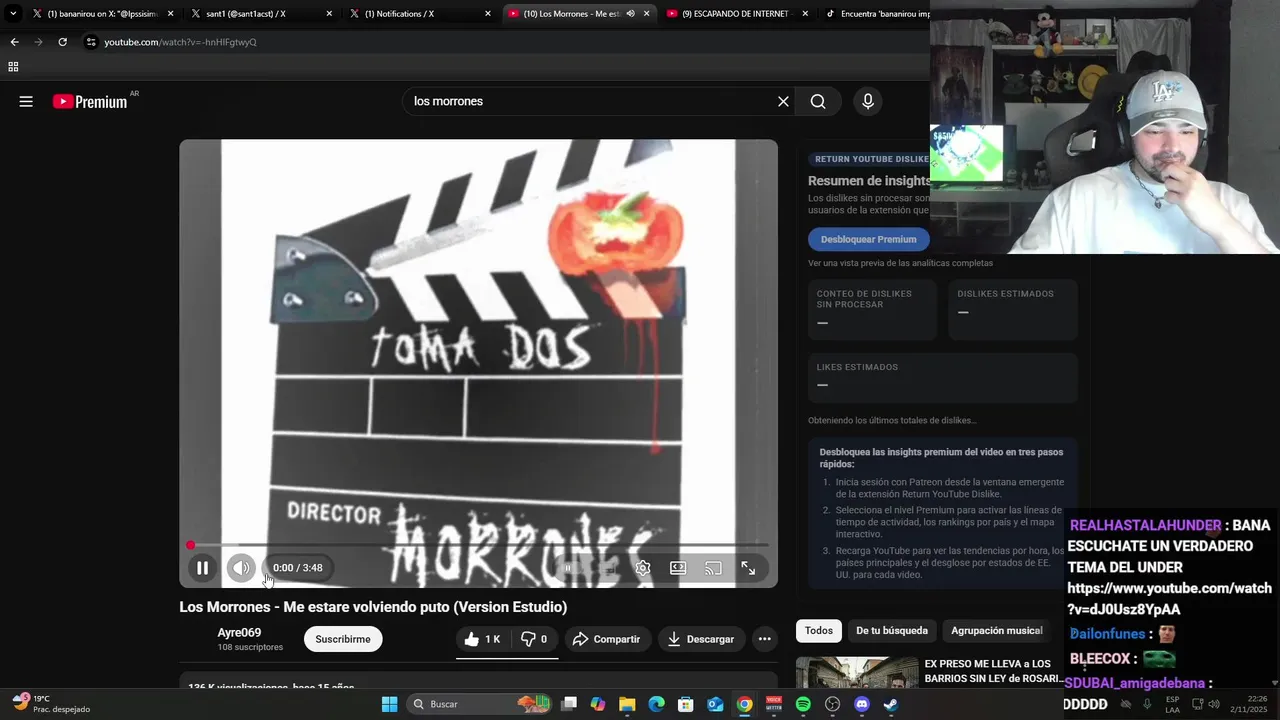
Task: Click the video title text
Action: [373, 607]
